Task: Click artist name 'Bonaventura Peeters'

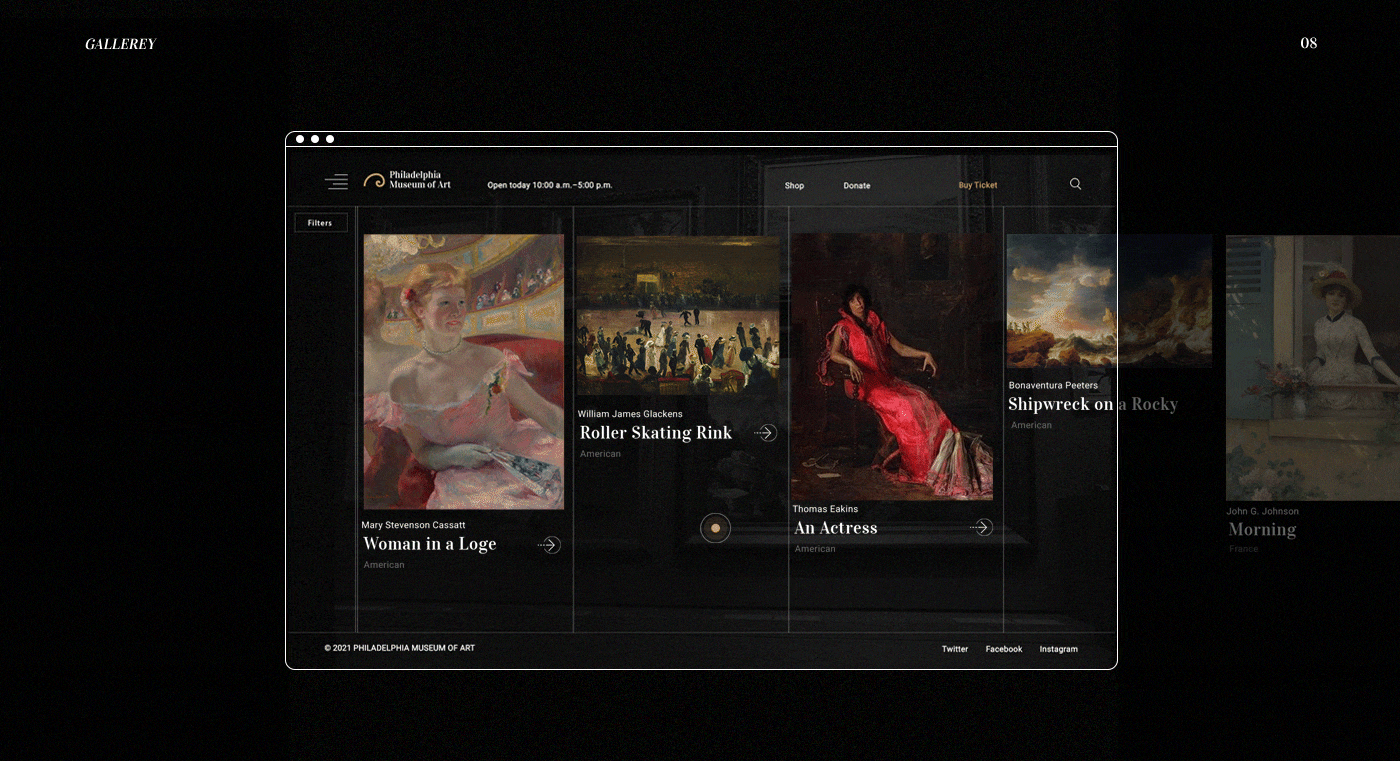Action: click(1053, 385)
